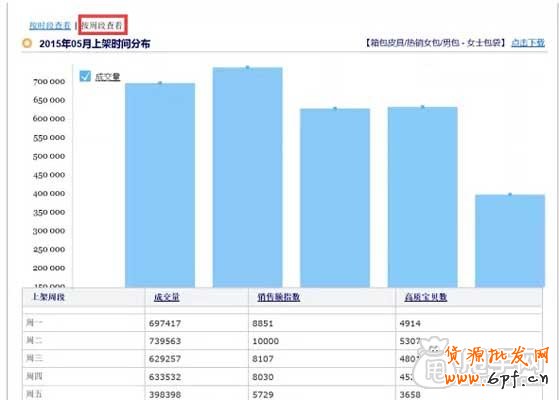Image resolution: width=559 pixels, height=400 pixels.
Task: Click the sales index value 10000
Action: [x=266, y=341]
